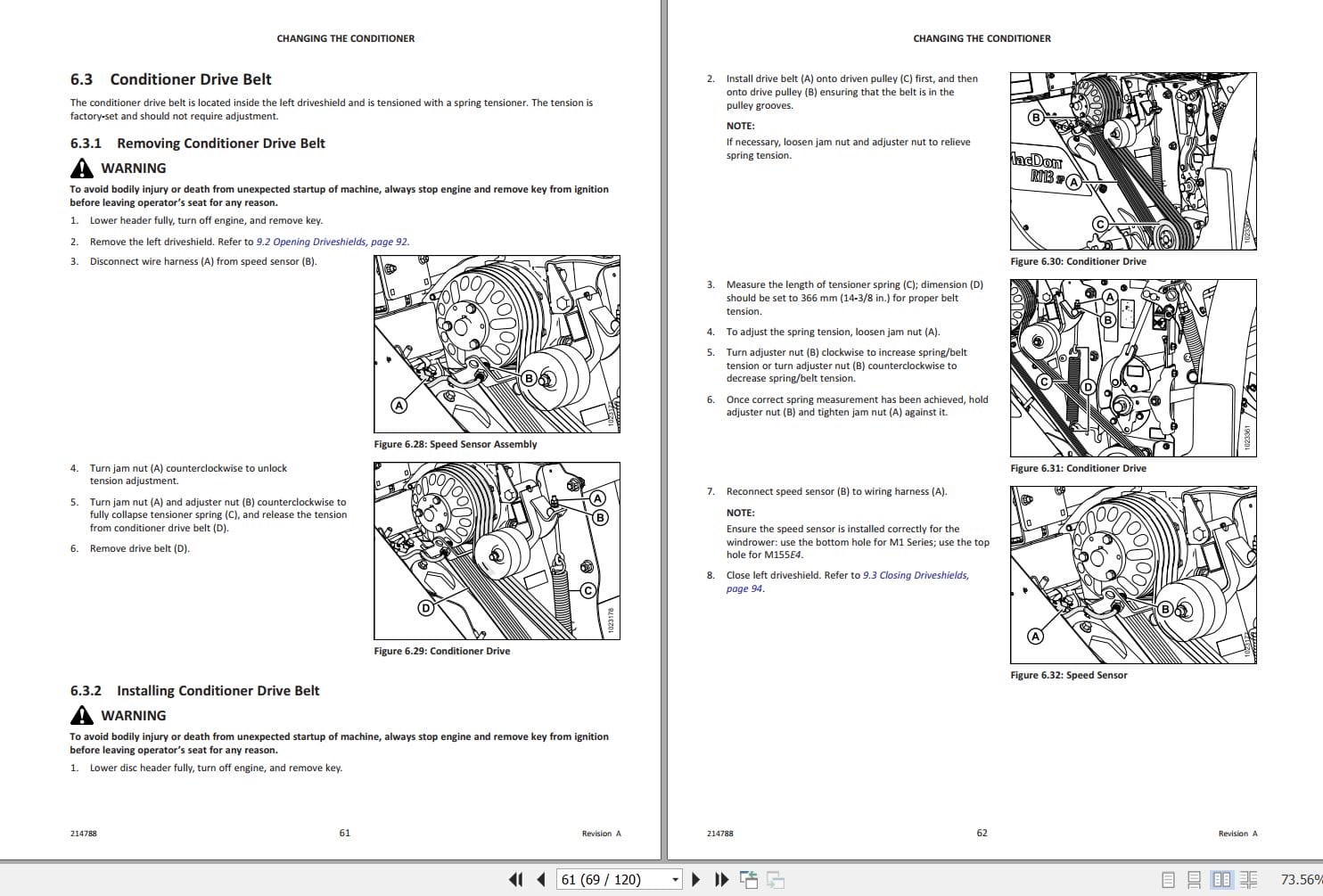This screenshot has height=896, width=1323.
Task: Click caption 'Figure 6.30: Conditioner Drive'
Action: pos(1079,261)
